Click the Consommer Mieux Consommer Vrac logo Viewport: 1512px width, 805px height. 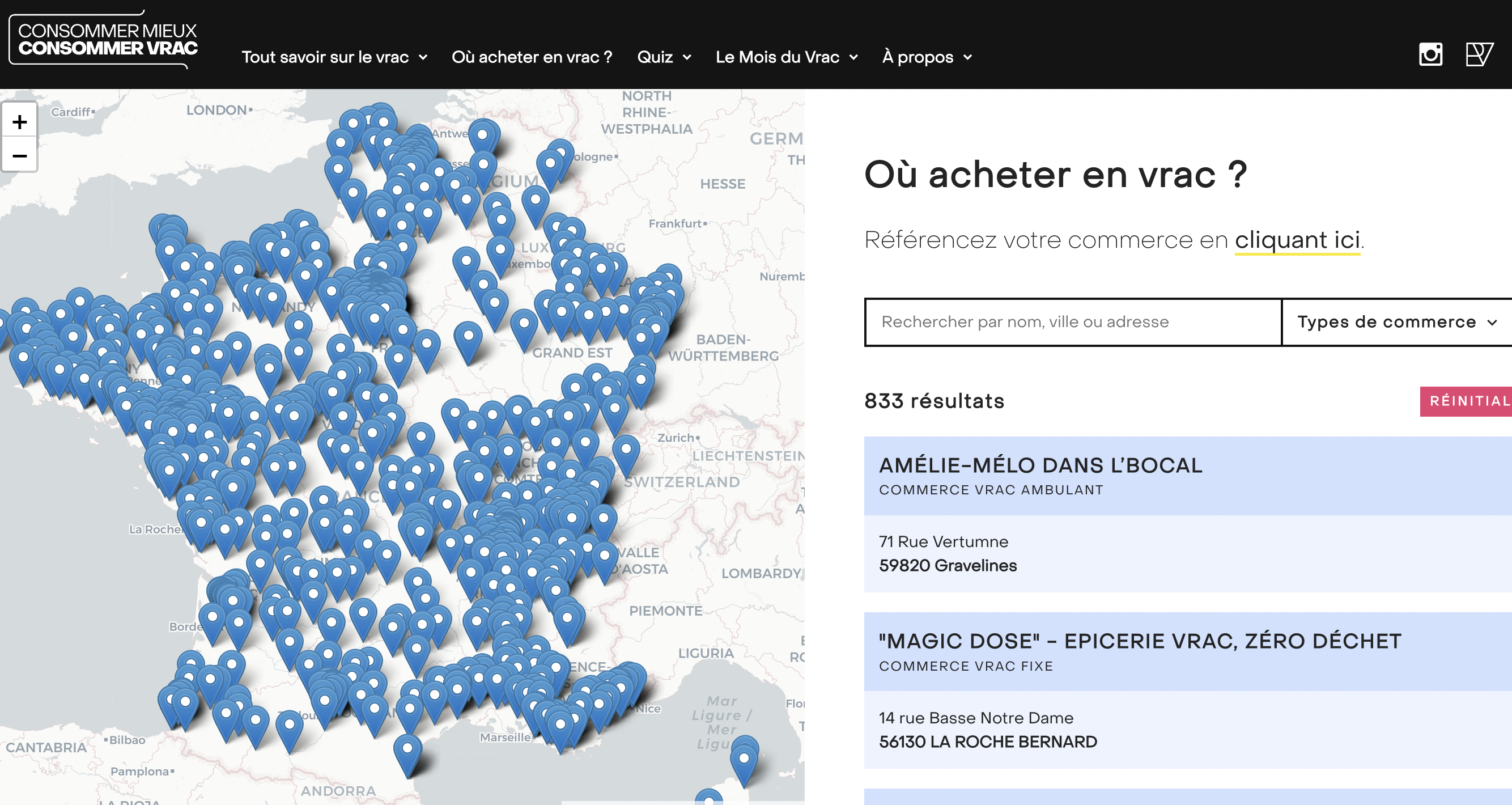104,39
